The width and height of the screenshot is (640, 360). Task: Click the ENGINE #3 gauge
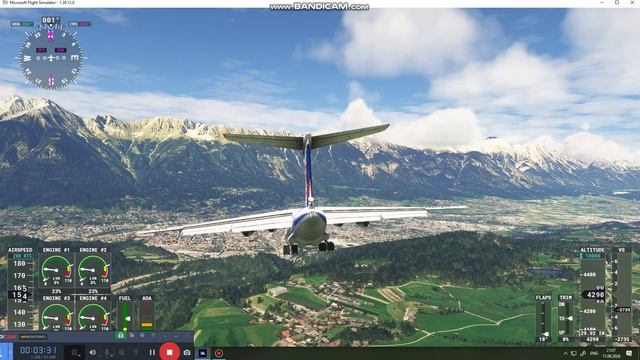coord(56,316)
